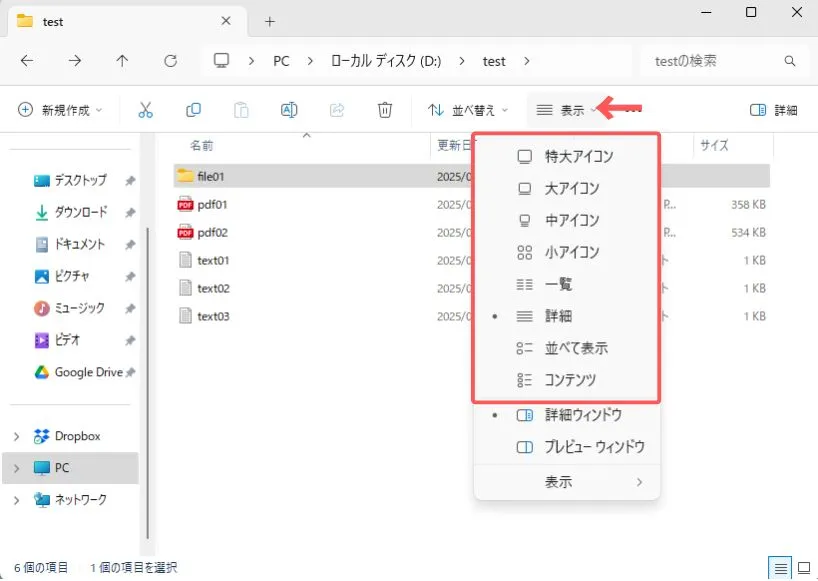This screenshot has width=818, height=581.
Task: Click the Back navigation arrow
Action: point(27,61)
